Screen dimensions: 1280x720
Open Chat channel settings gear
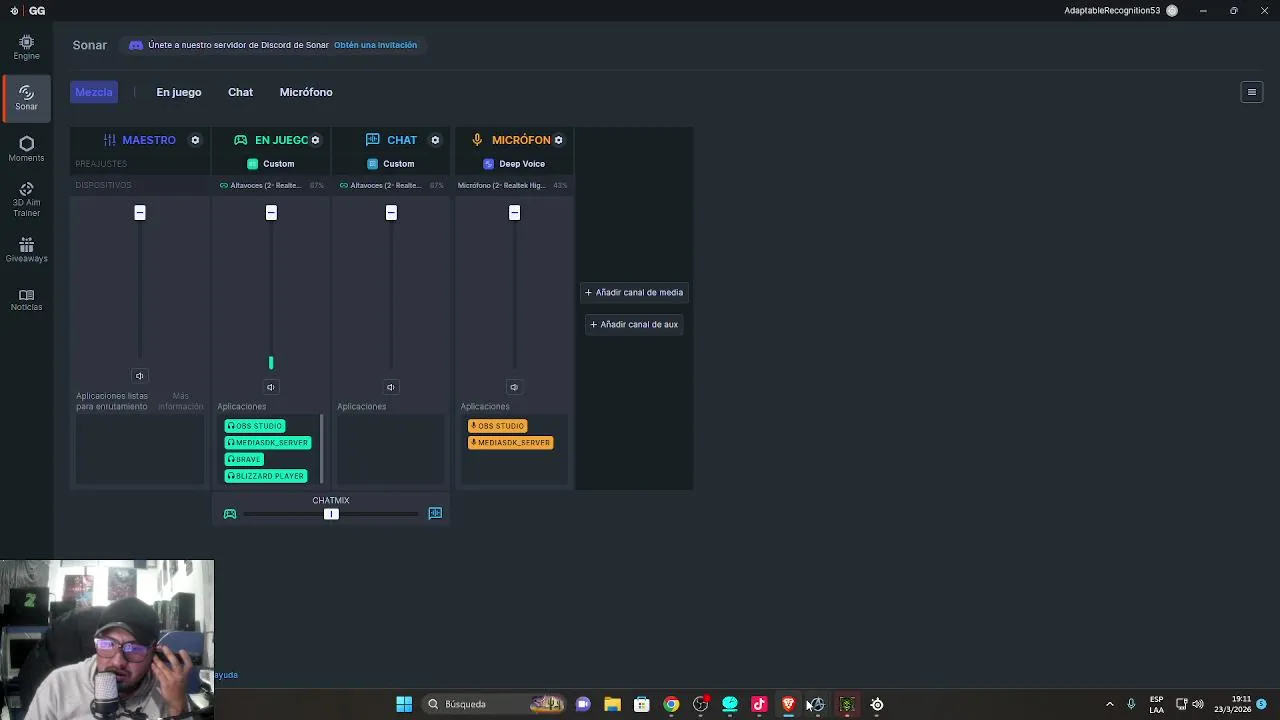click(x=435, y=140)
